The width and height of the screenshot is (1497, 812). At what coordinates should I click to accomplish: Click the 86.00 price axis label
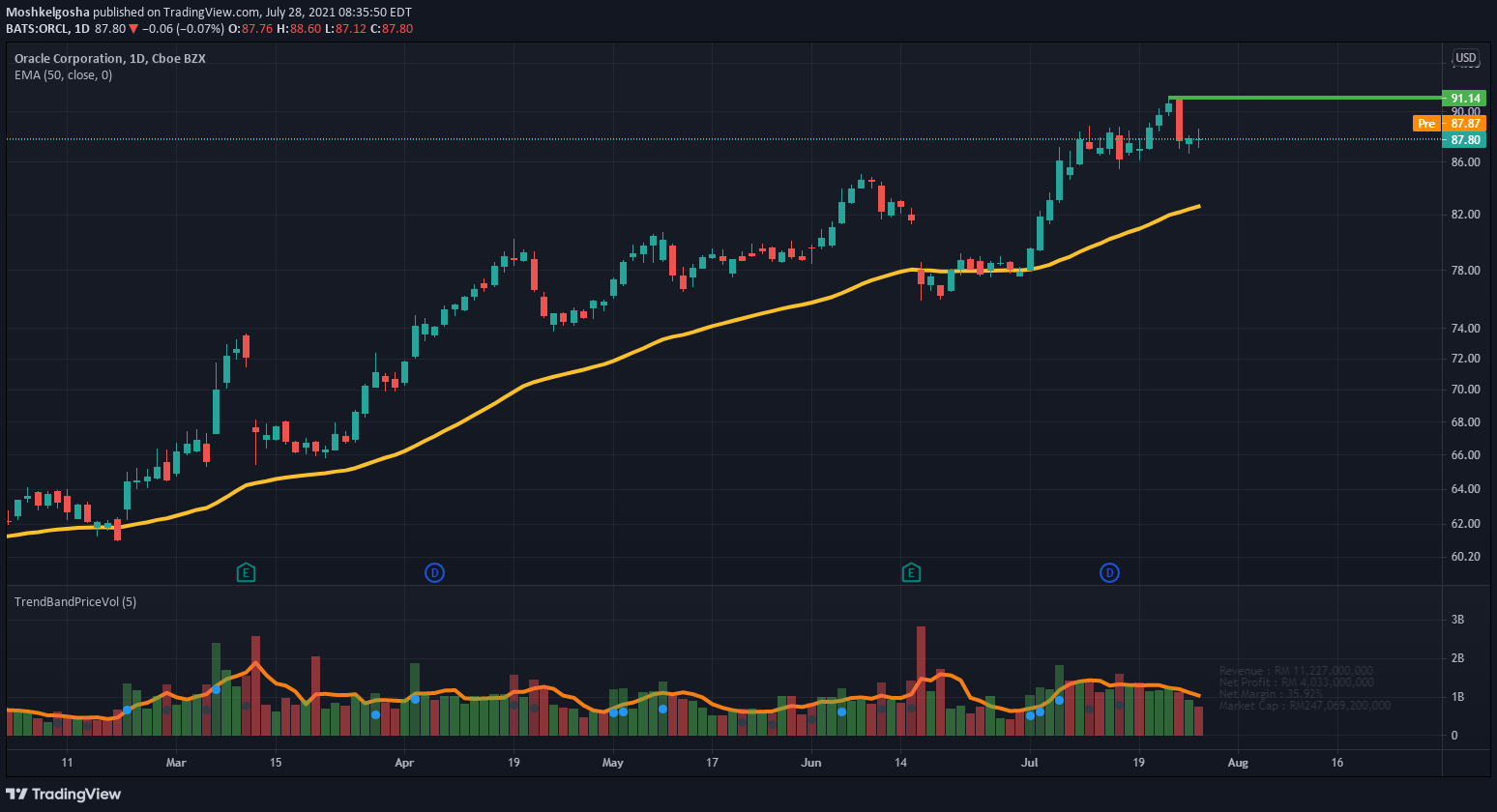pos(1465,162)
